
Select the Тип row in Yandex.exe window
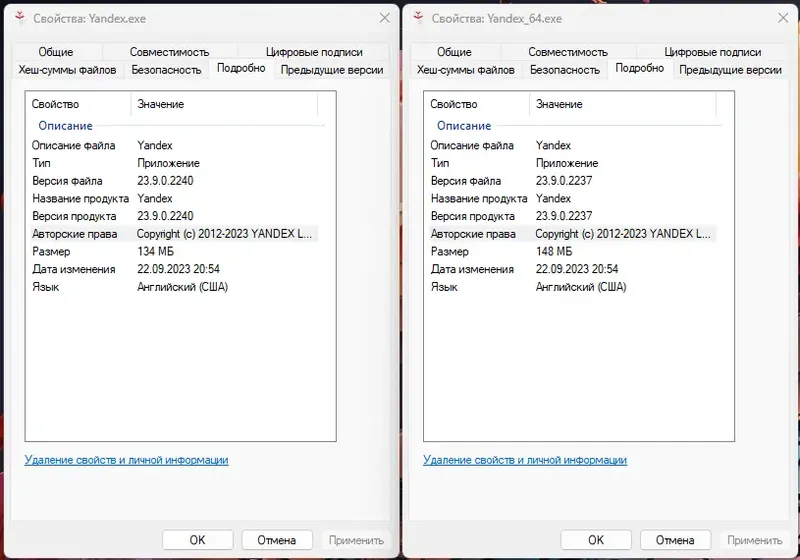173,163
